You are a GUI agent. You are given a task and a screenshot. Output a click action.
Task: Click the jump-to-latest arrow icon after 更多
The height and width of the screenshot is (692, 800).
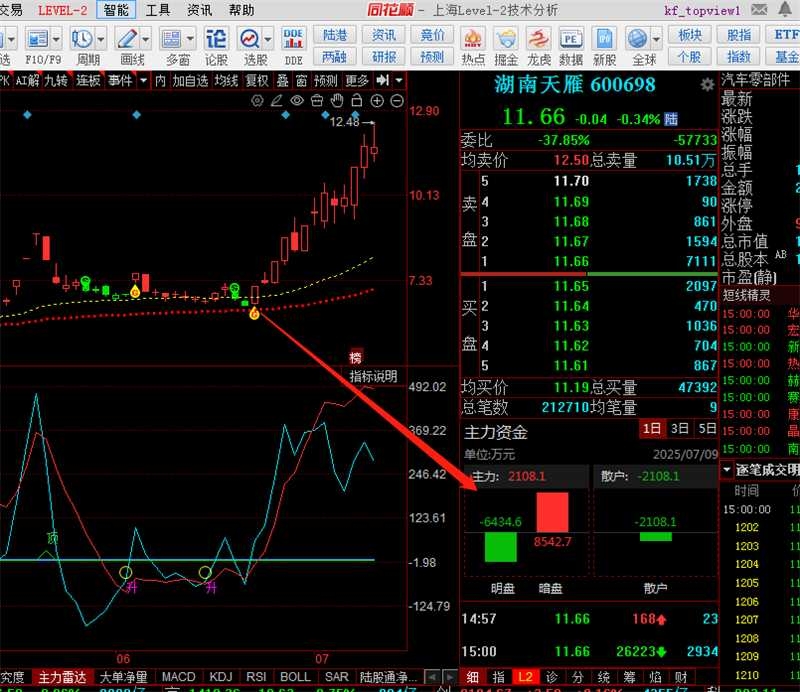[x=382, y=80]
